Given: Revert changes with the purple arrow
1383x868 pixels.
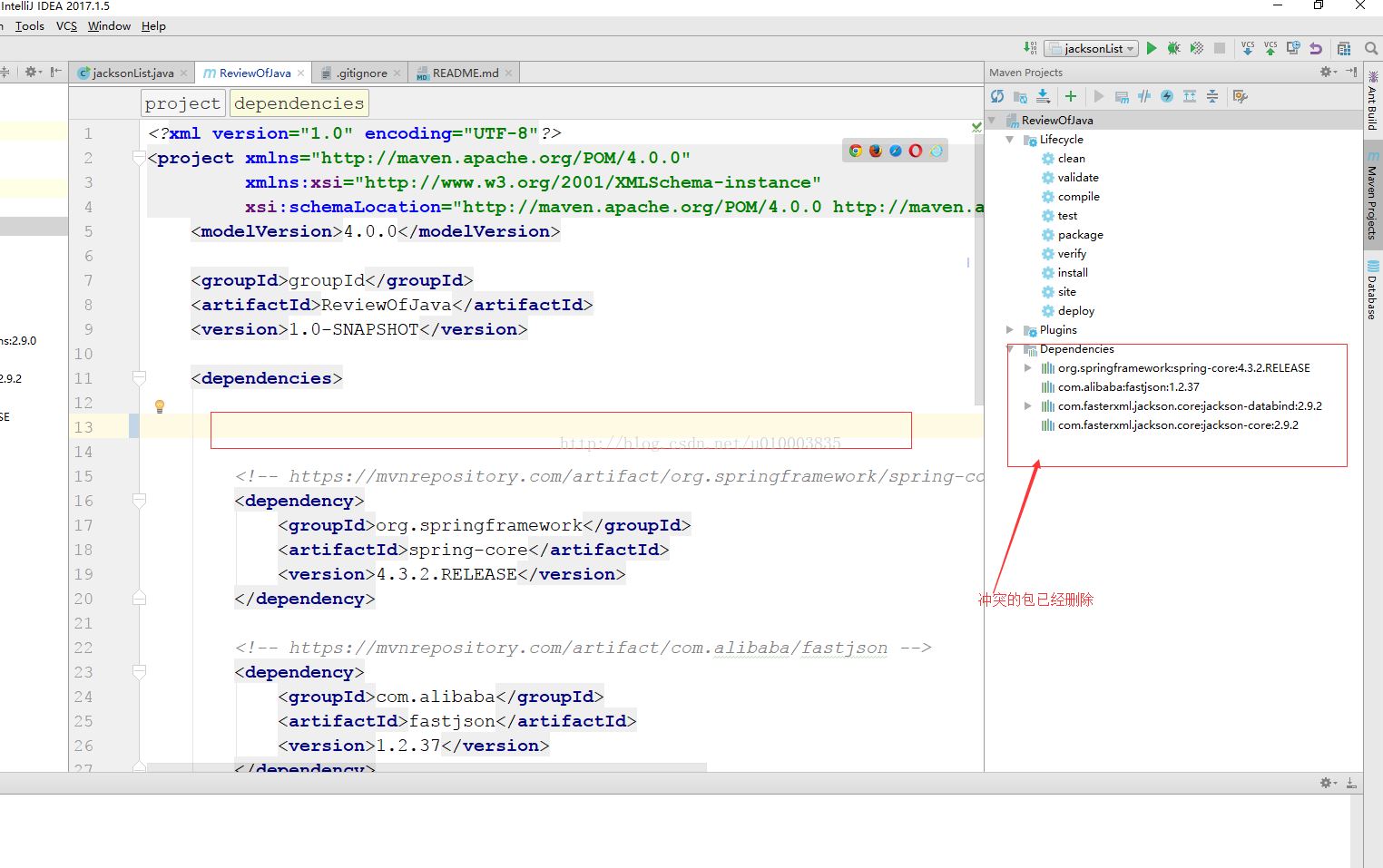Looking at the screenshot, I should tap(1316, 48).
